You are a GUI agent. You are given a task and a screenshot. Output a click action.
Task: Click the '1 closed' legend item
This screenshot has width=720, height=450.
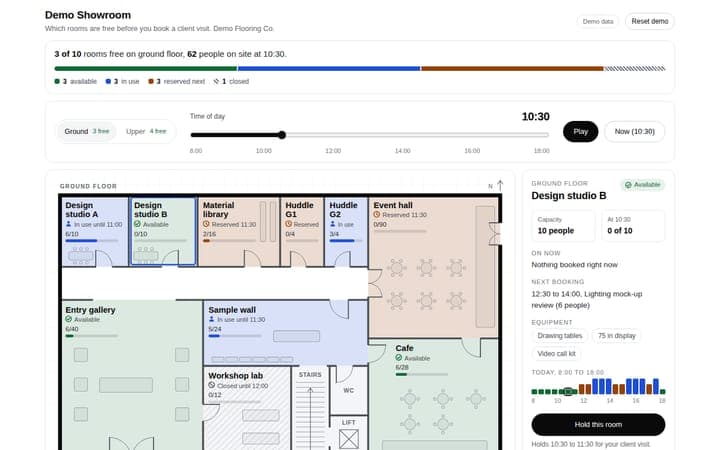tap(231, 81)
